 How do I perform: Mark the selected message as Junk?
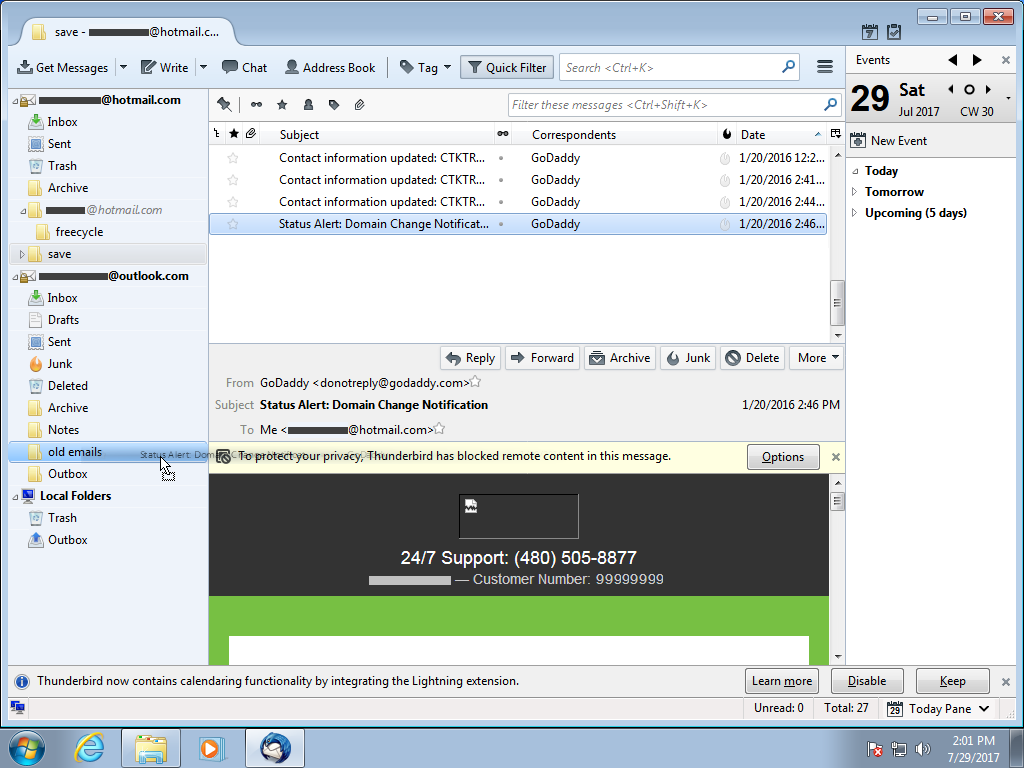[688, 358]
